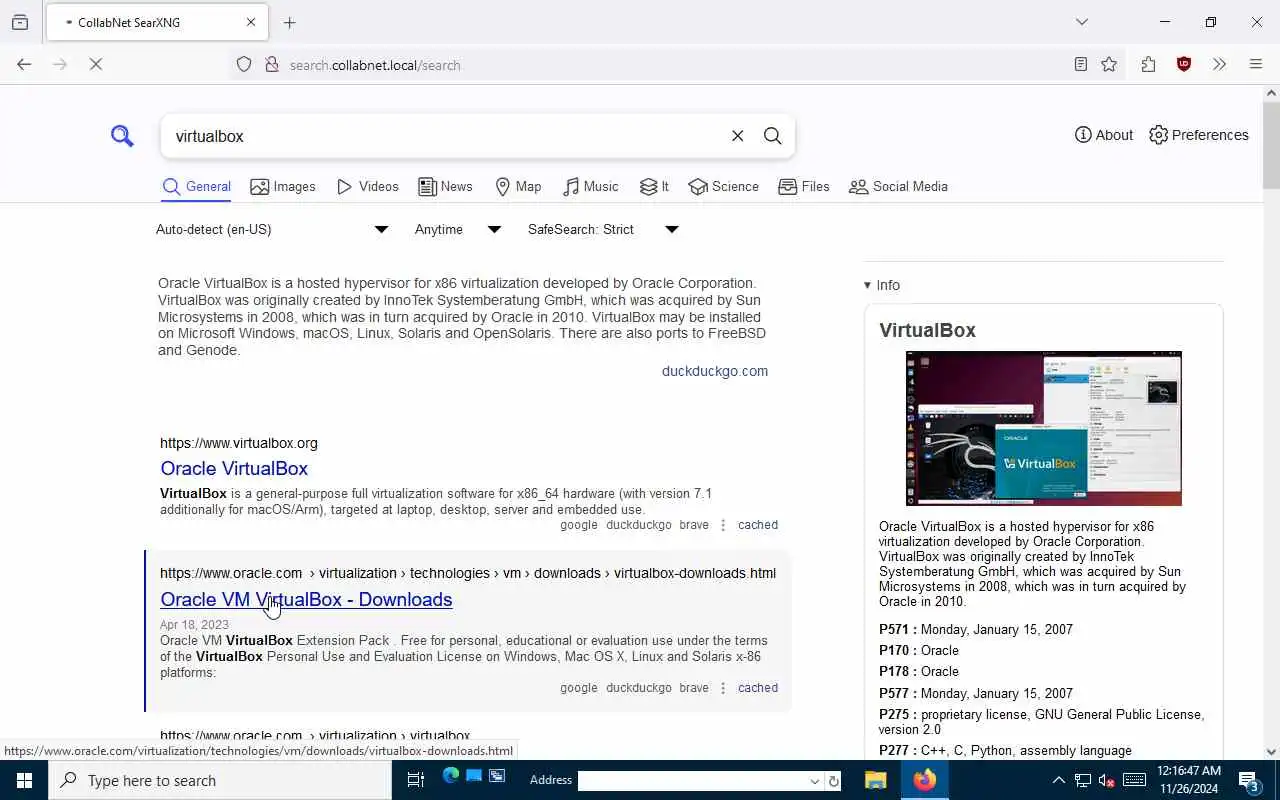This screenshot has height=800, width=1280.
Task: Clear the search query with the X icon
Action: pos(738,136)
